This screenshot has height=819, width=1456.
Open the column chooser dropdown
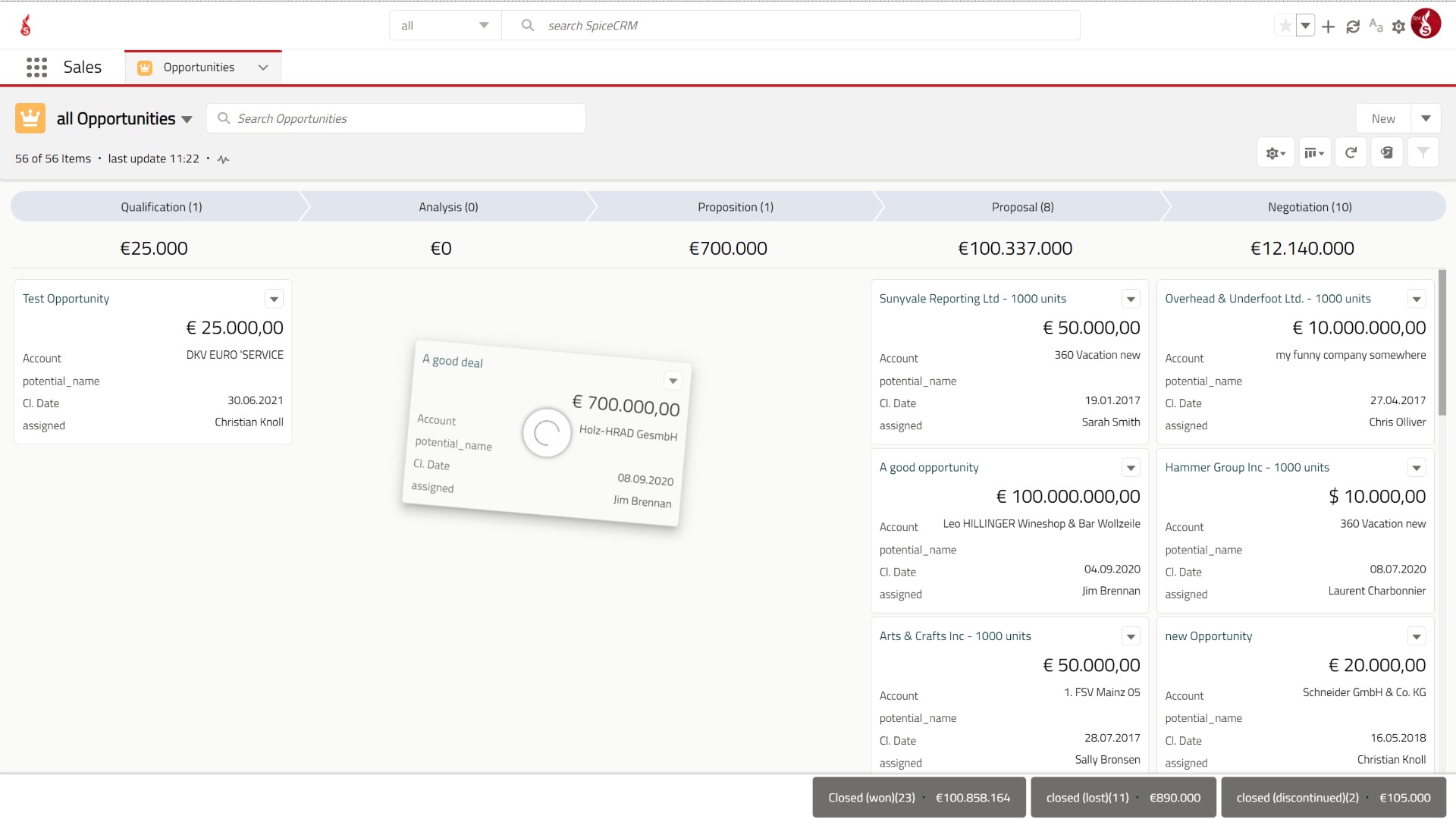[x=1314, y=152]
